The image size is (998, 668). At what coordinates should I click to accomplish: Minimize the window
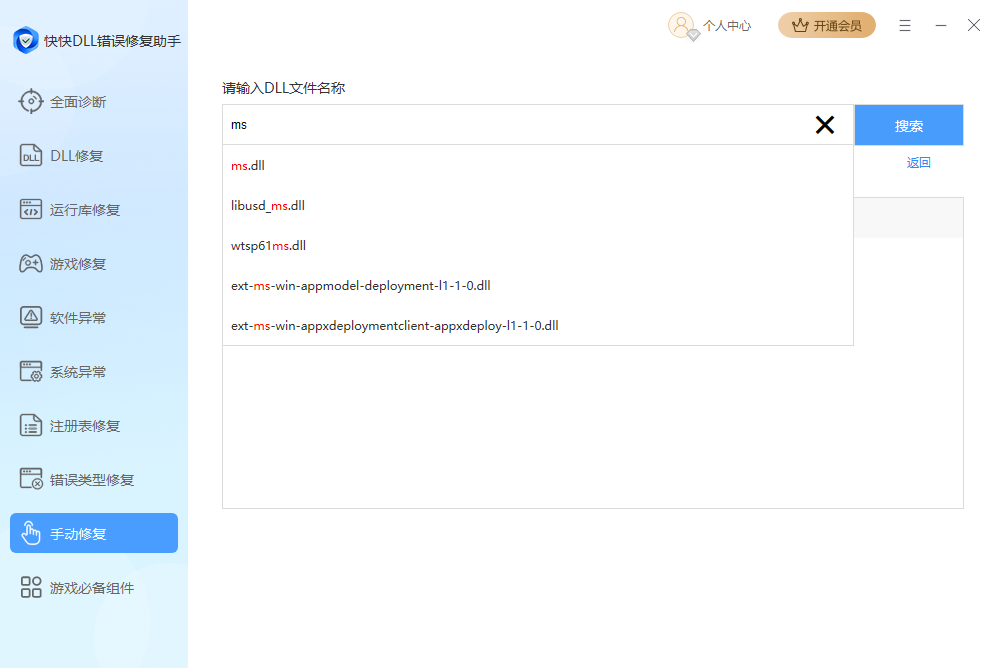pos(941,25)
